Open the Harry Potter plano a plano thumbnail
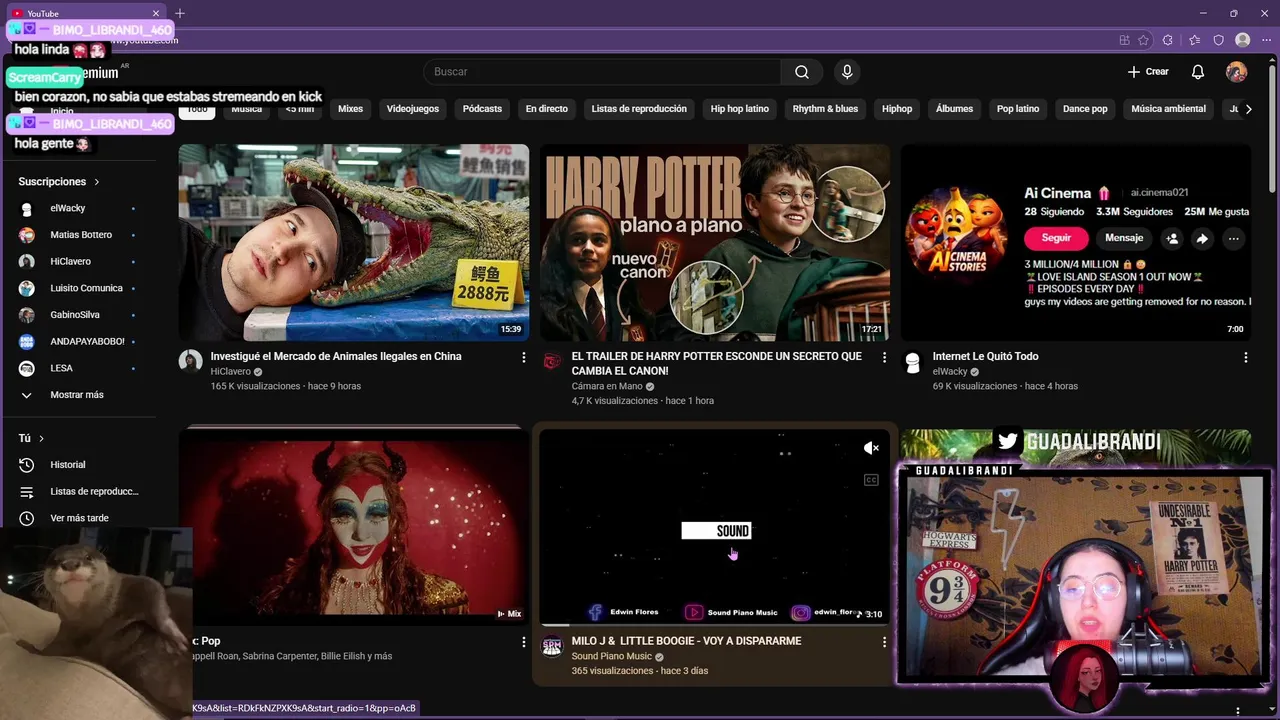This screenshot has width=1280, height=720. pyautogui.click(x=715, y=242)
